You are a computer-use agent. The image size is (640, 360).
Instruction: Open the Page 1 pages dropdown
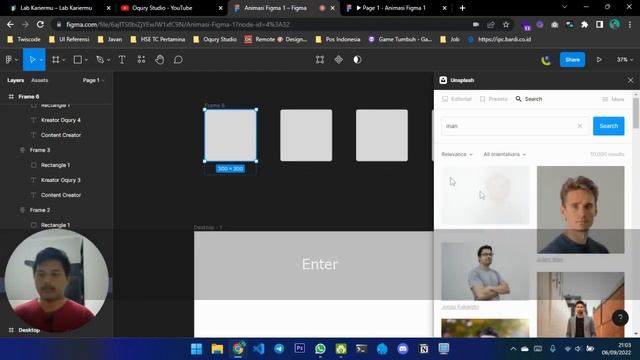[93, 80]
